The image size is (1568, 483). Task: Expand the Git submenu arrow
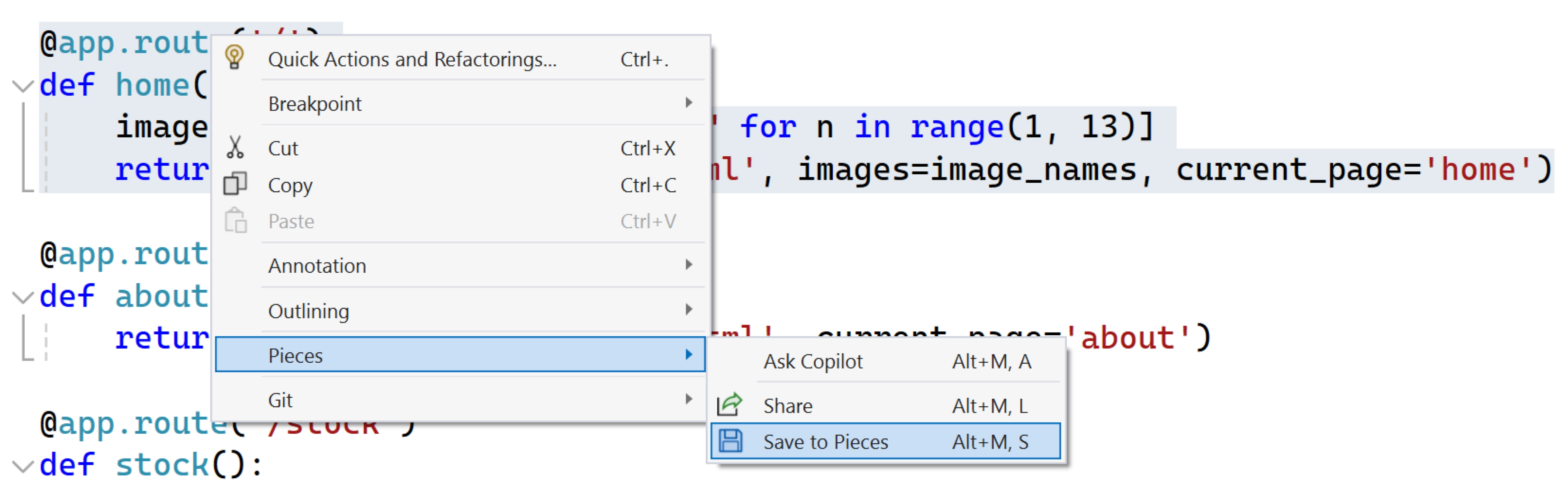(x=688, y=400)
